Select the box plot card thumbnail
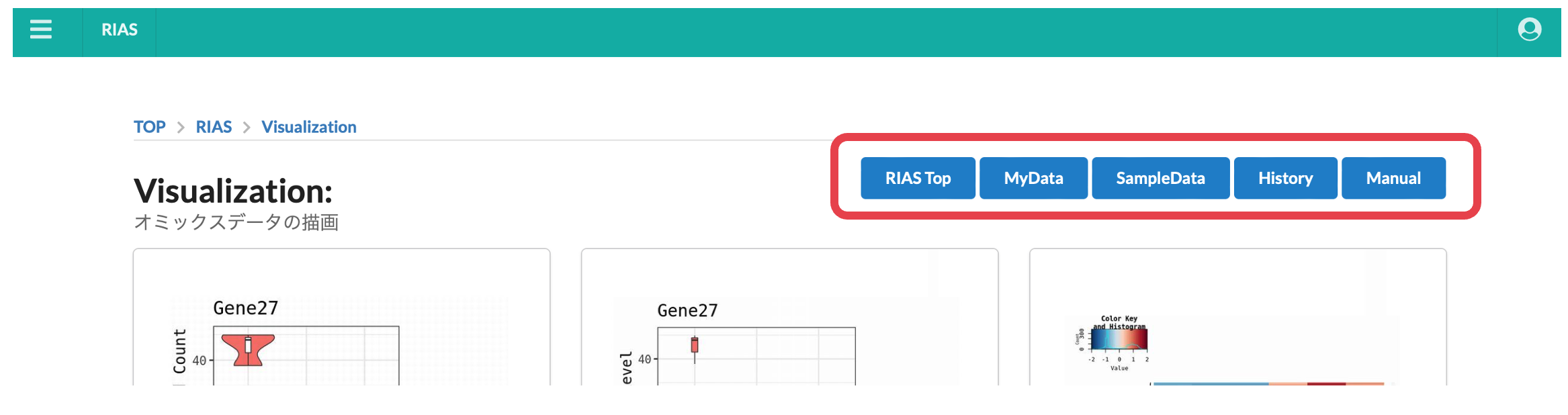Image resolution: width=1568 pixels, height=415 pixels. [789, 322]
